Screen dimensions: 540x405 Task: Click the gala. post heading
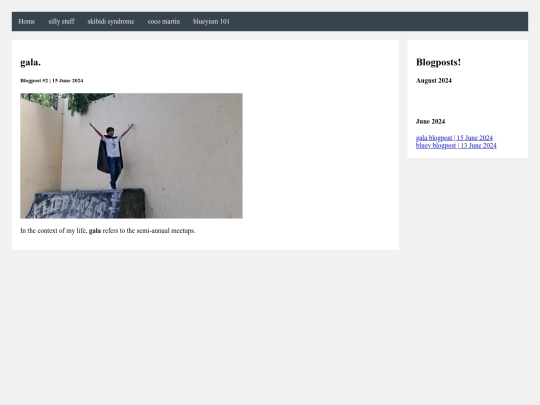30,62
